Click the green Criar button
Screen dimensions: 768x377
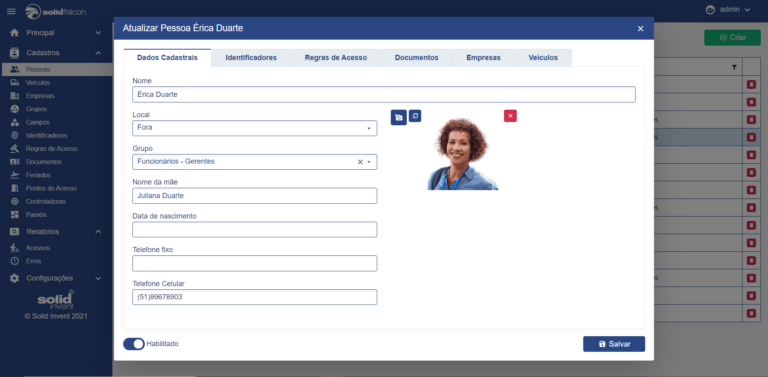coord(732,38)
